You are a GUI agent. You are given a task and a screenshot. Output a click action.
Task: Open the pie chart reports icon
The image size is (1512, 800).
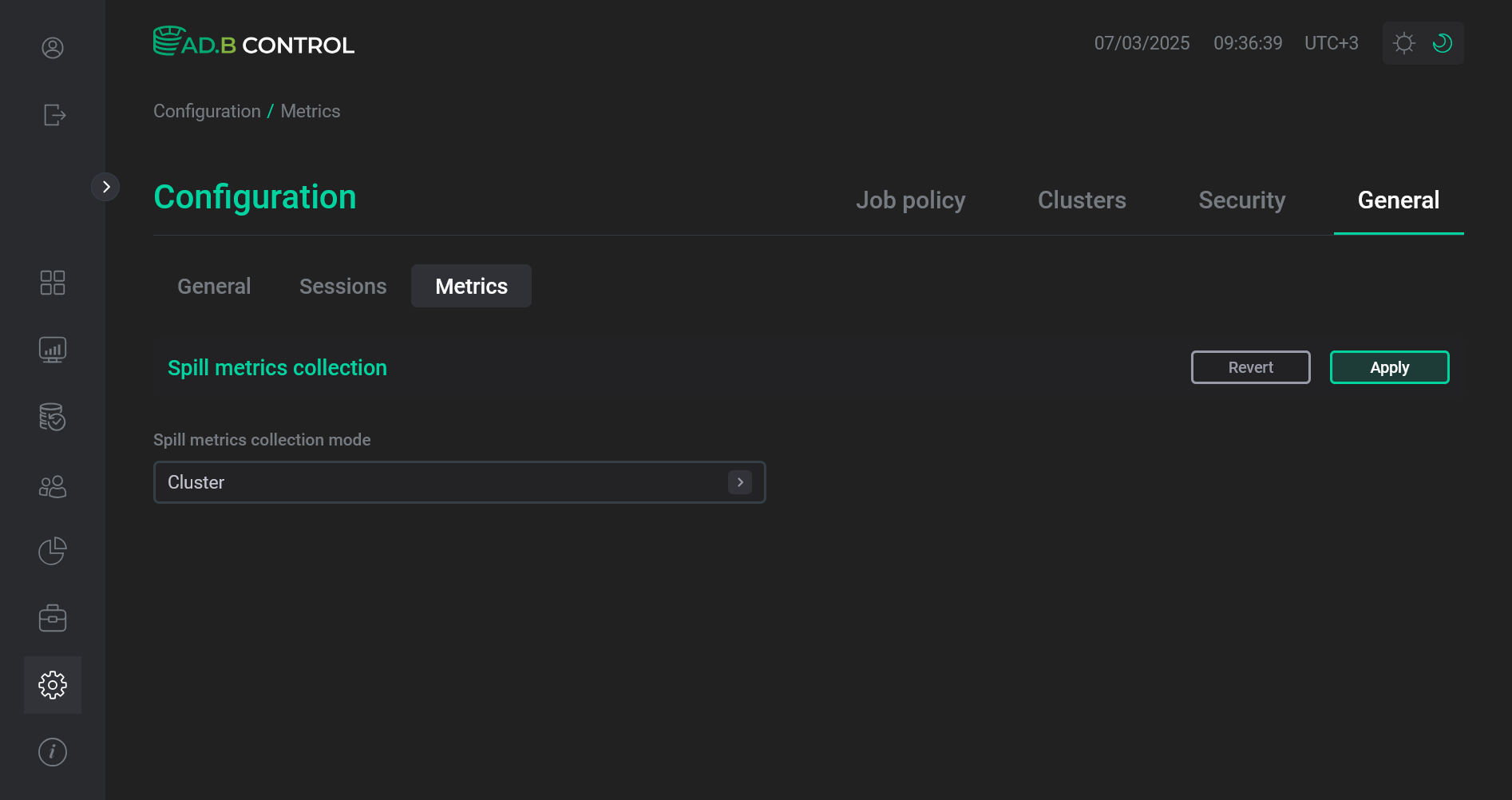click(52, 551)
